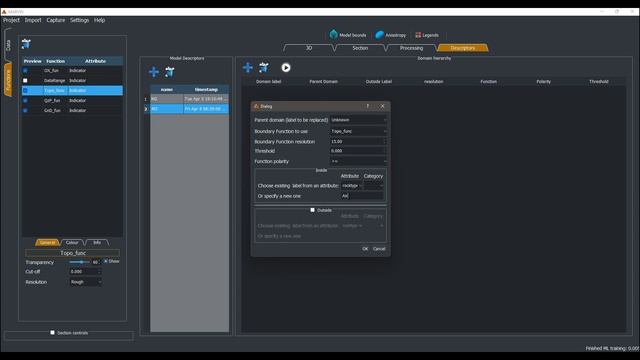Click the Function column header
Screen dimensions: 640x360
pos(56,61)
